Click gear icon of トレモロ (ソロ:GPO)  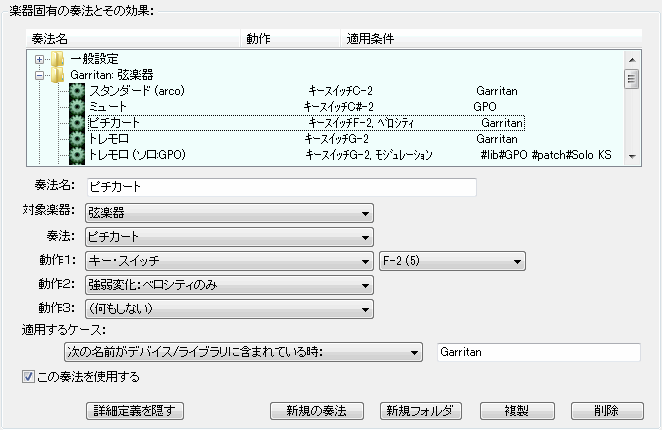[x=77, y=155]
